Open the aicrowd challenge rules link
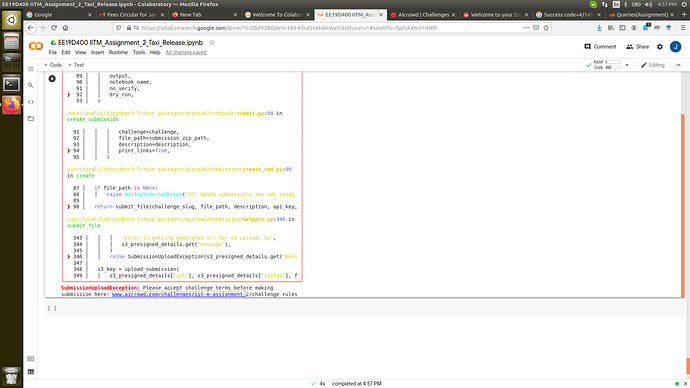The height and width of the screenshot is (388, 690). (x=180, y=294)
